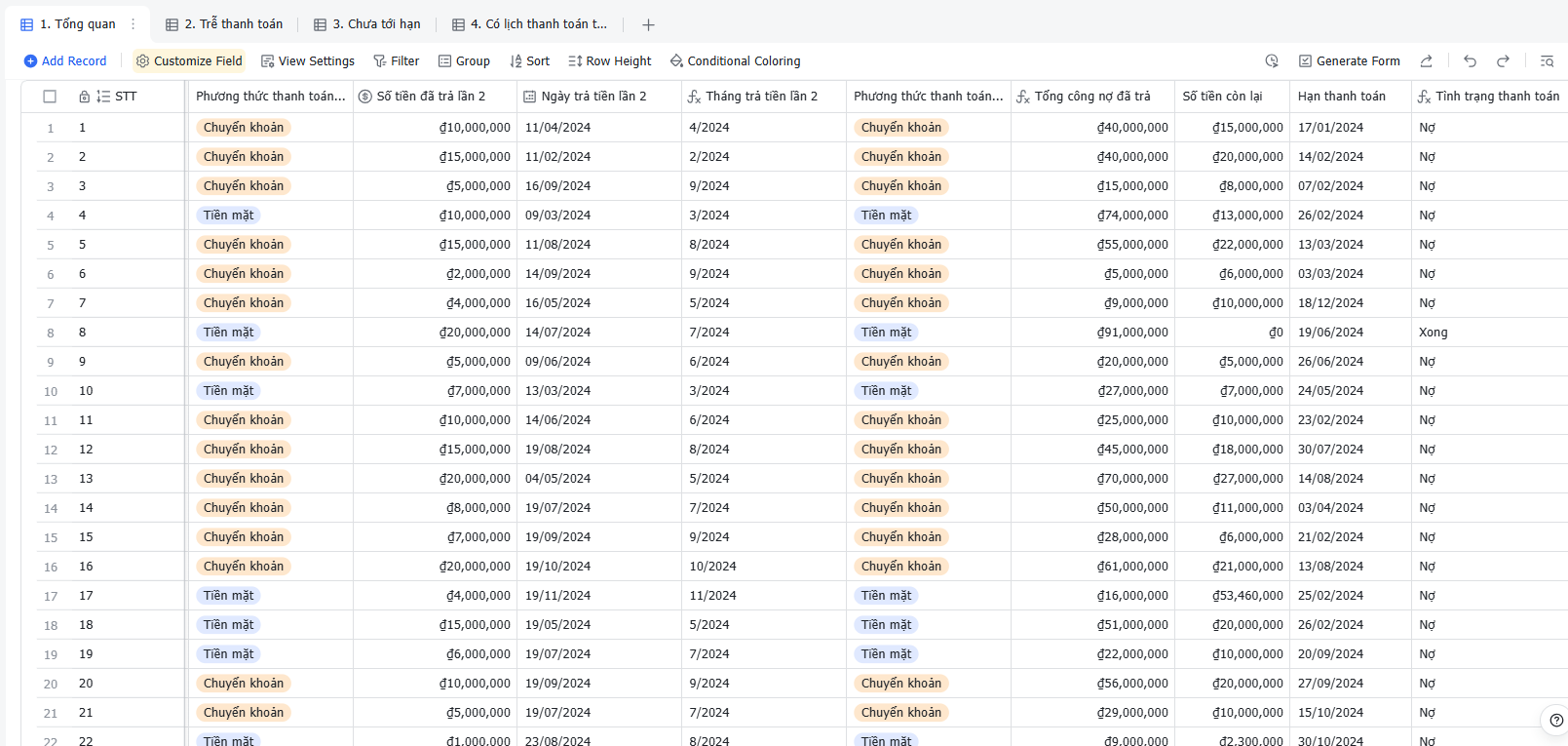
Task: Open the options menu for Tổng quan tab
Action: (134, 24)
